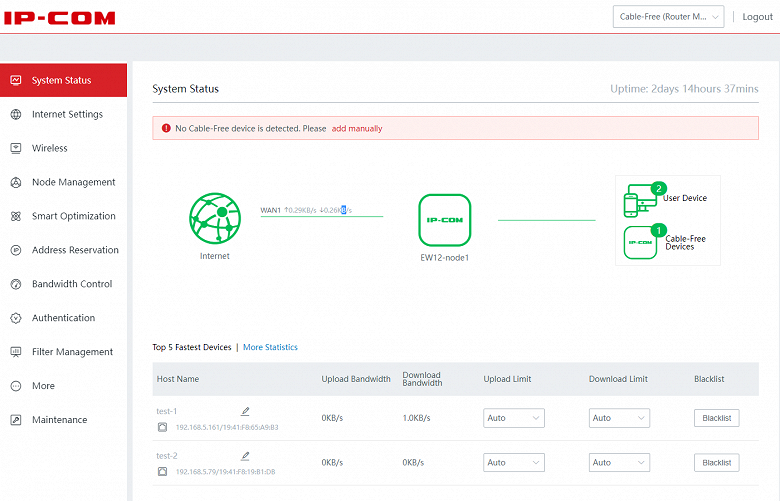Open the Internet Settings menu
780x501 pixels.
coord(67,114)
